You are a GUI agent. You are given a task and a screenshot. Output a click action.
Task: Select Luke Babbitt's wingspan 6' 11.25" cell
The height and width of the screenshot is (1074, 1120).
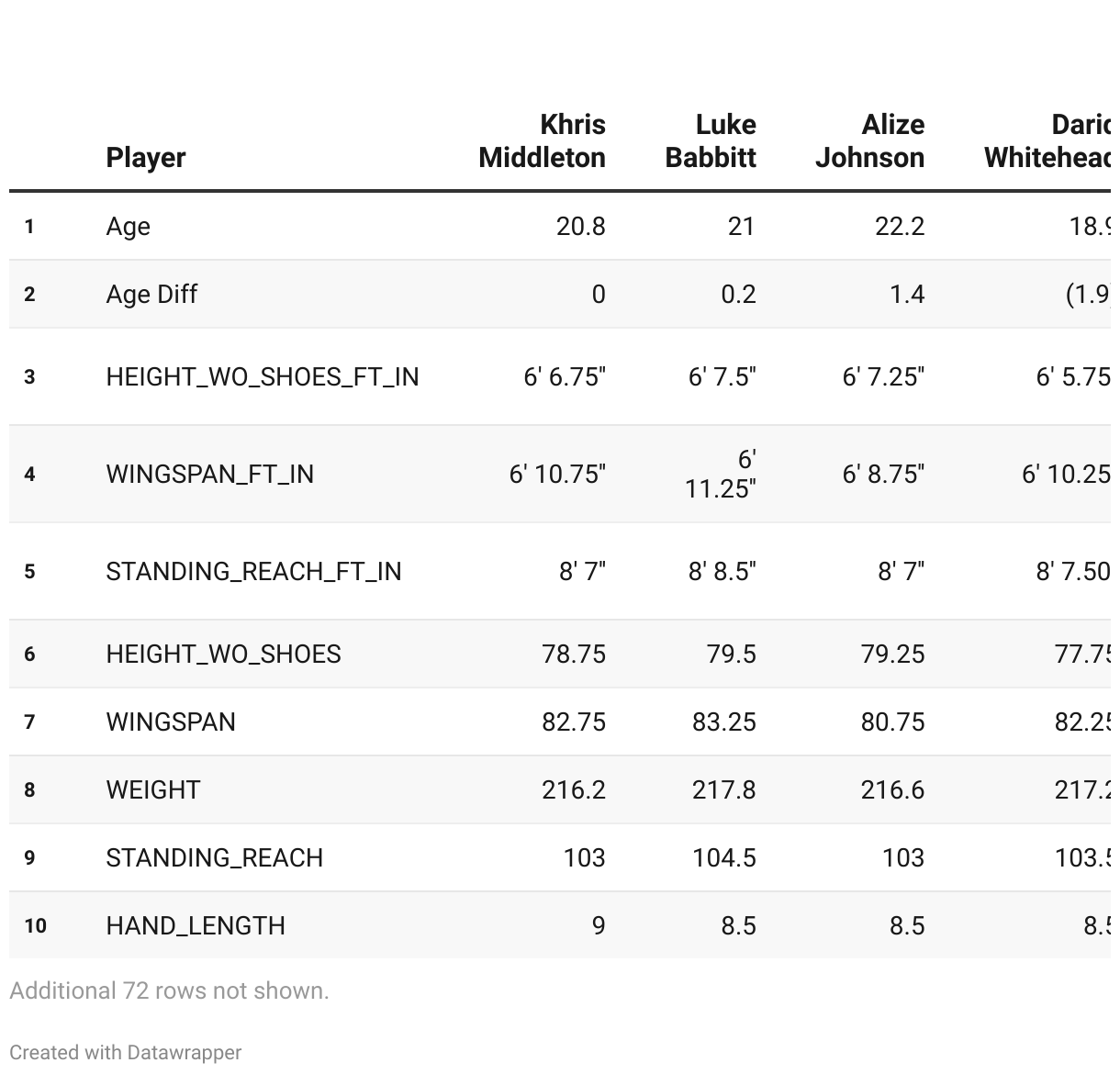(x=721, y=474)
